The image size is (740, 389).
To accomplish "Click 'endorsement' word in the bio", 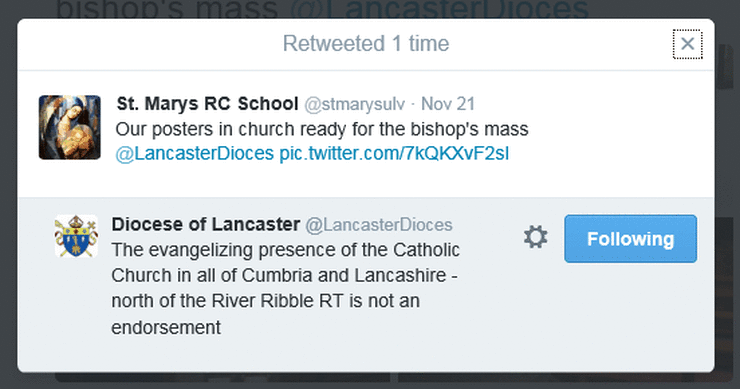I will click(x=166, y=328).
